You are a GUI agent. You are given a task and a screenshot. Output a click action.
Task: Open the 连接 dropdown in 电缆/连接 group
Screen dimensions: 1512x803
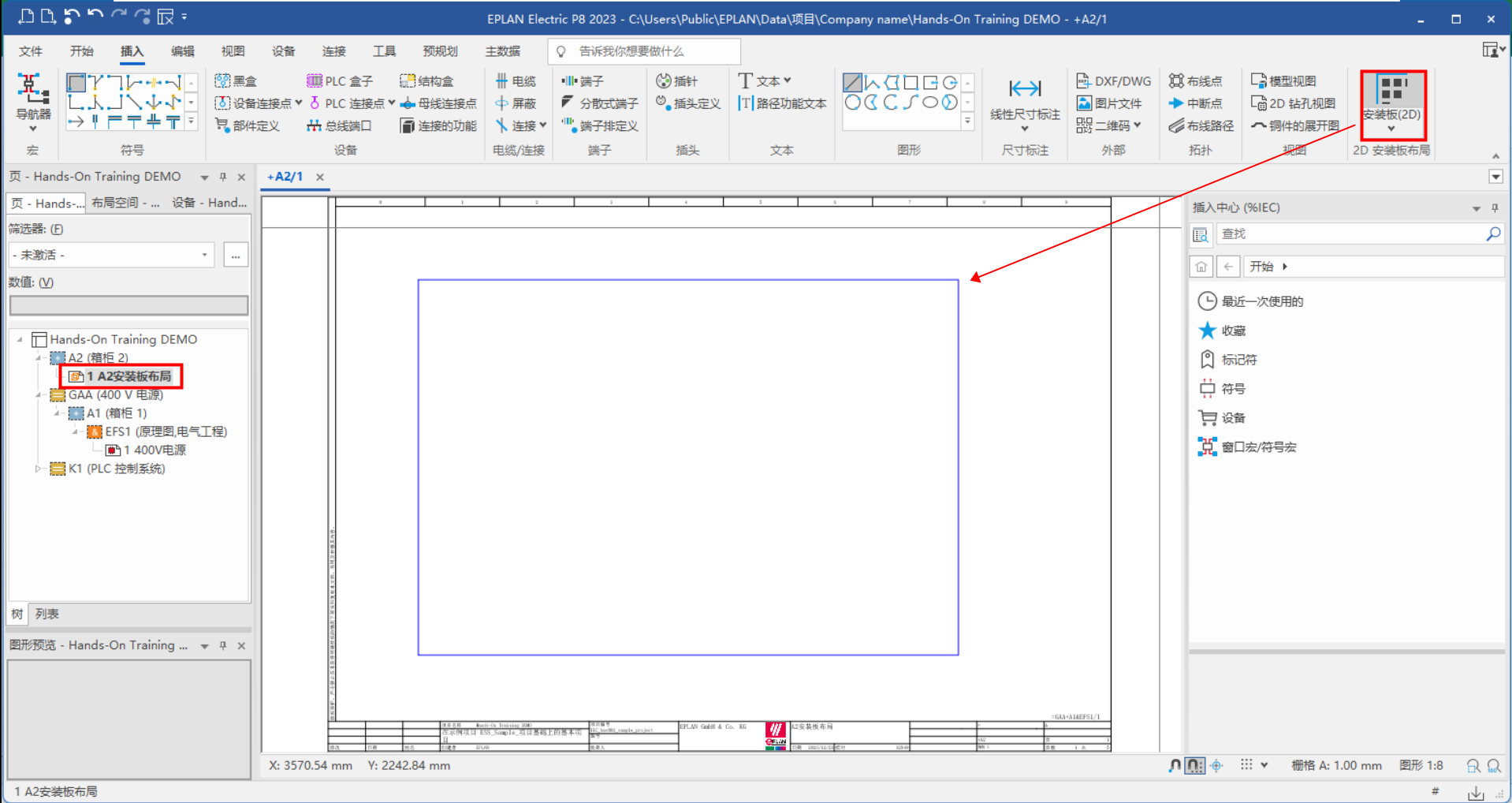point(542,125)
